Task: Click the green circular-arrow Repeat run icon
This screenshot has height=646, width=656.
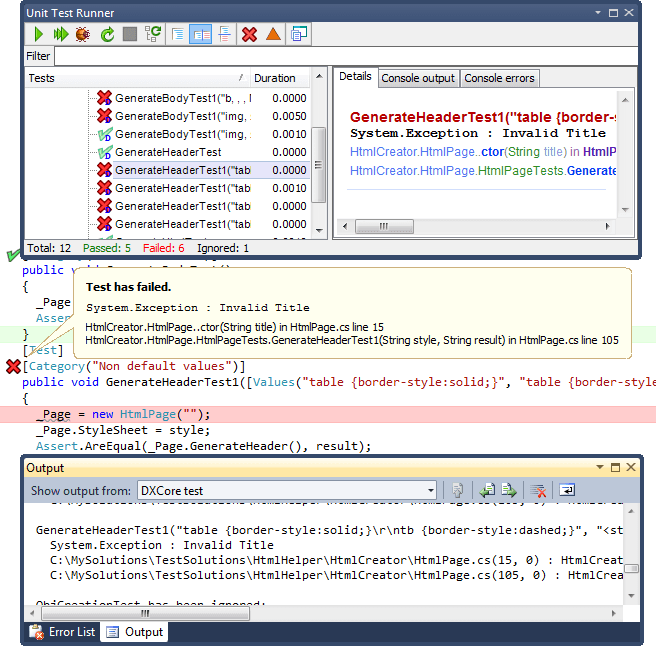Action: click(x=106, y=34)
